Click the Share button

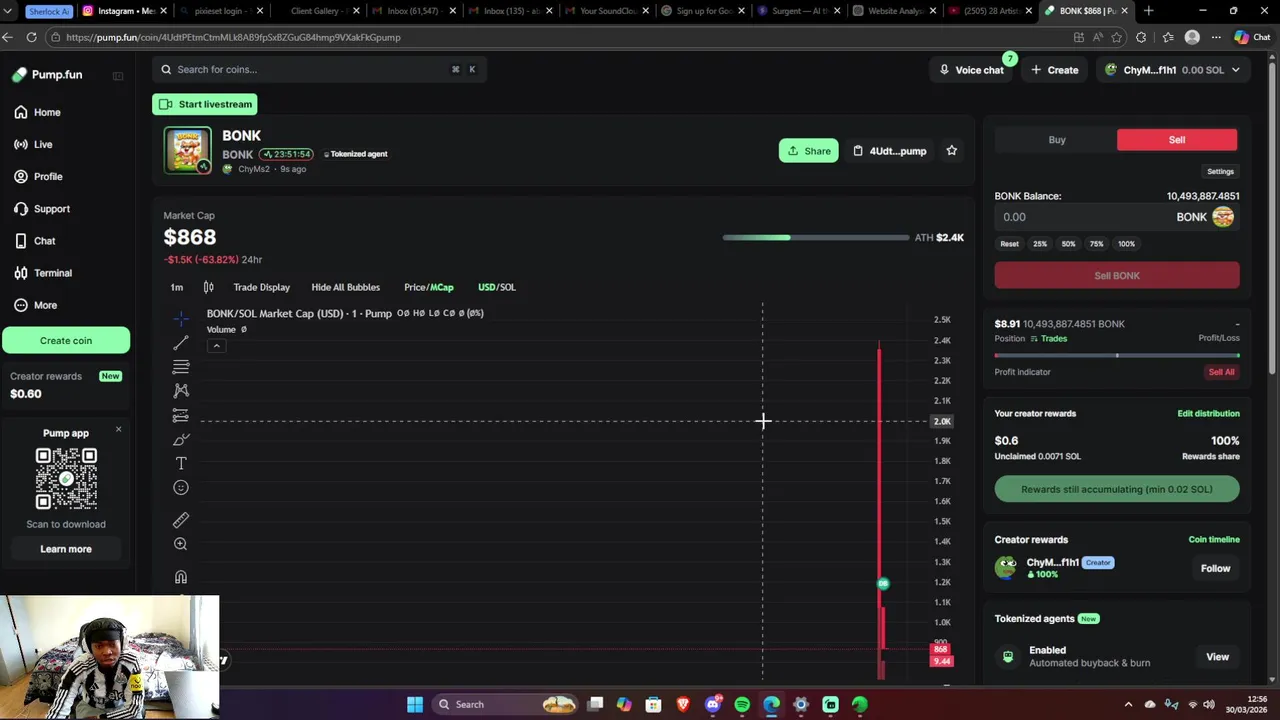click(809, 151)
